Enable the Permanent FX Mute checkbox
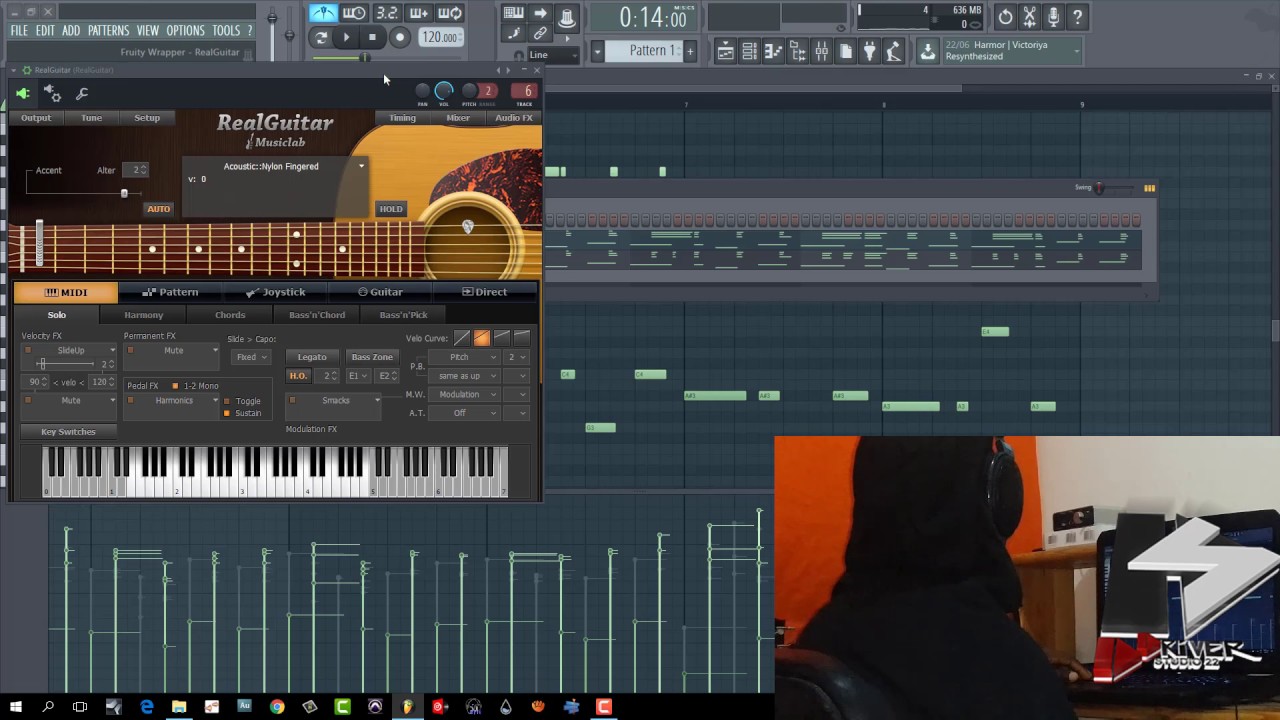This screenshot has width=1280, height=720. tap(130, 351)
